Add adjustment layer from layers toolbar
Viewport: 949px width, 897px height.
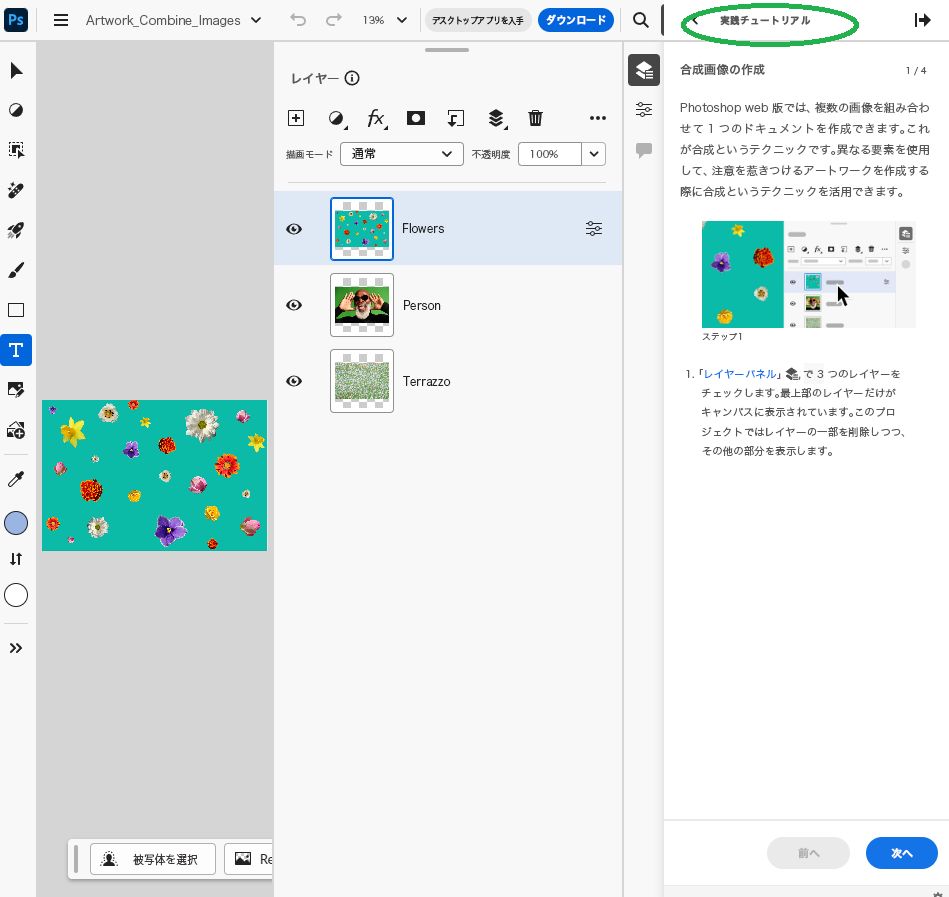(337, 118)
